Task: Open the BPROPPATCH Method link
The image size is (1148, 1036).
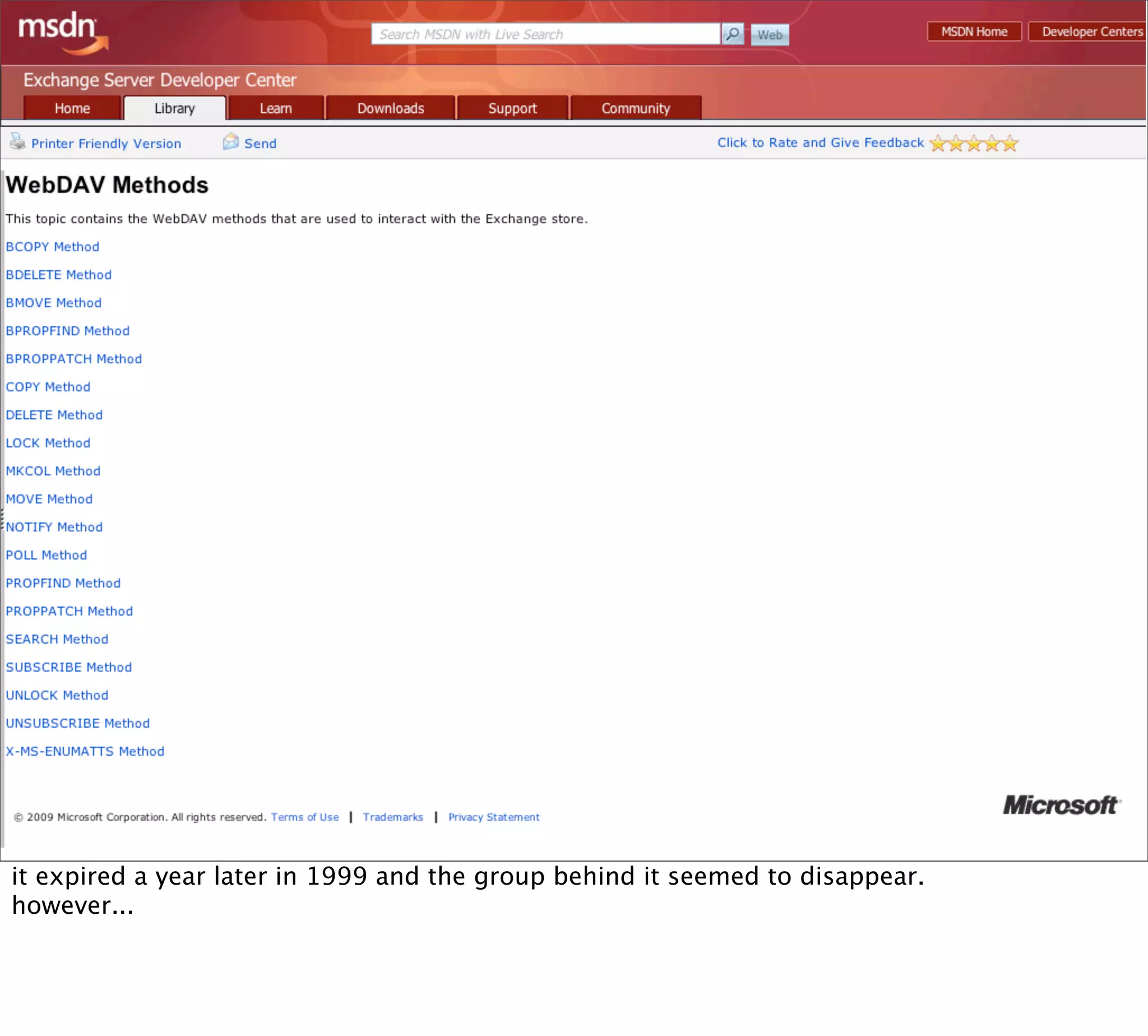Action: (x=74, y=359)
